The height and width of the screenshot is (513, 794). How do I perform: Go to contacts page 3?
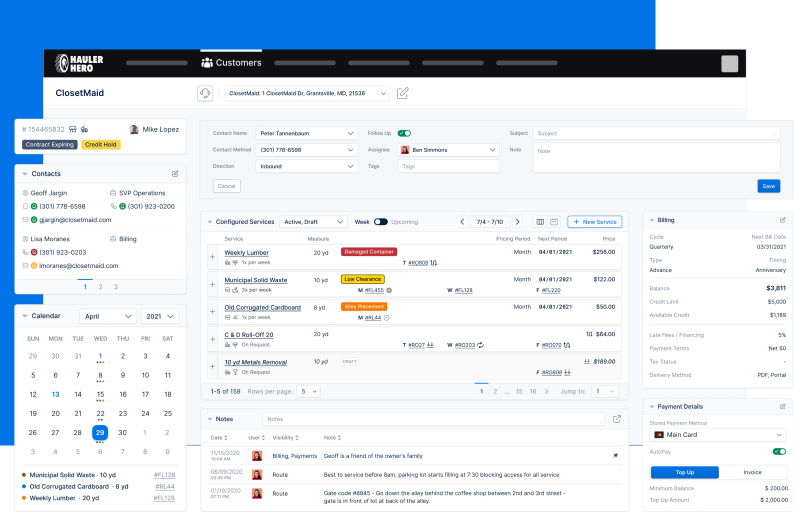(x=115, y=287)
